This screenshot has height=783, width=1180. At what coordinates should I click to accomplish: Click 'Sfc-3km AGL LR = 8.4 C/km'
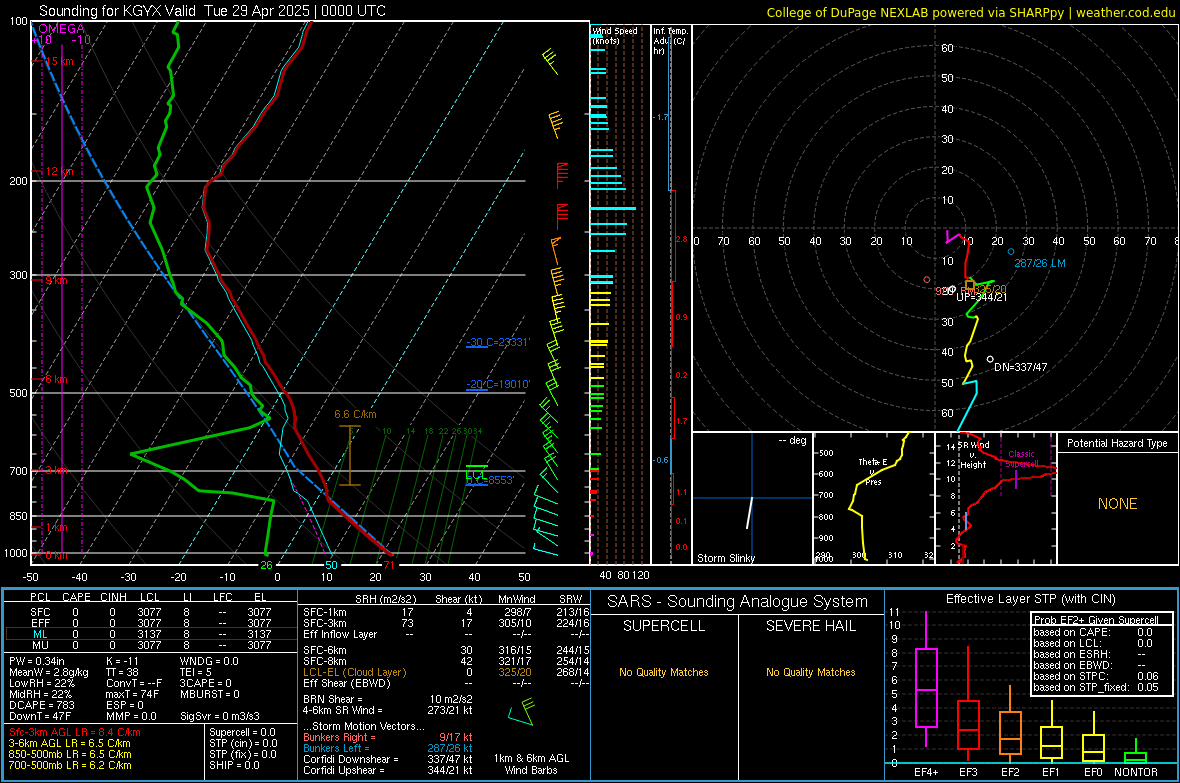(75, 733)
